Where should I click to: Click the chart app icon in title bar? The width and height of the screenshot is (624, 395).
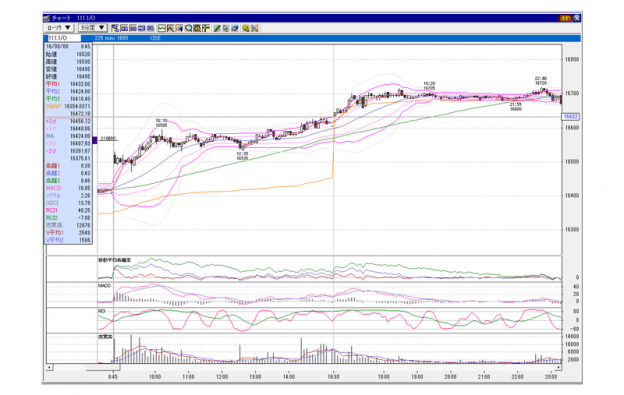[47, 18]
